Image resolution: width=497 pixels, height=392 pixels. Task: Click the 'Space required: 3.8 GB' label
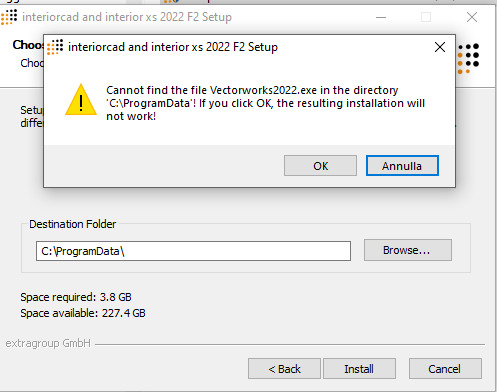pyautogui.click(x=76, y=297)
